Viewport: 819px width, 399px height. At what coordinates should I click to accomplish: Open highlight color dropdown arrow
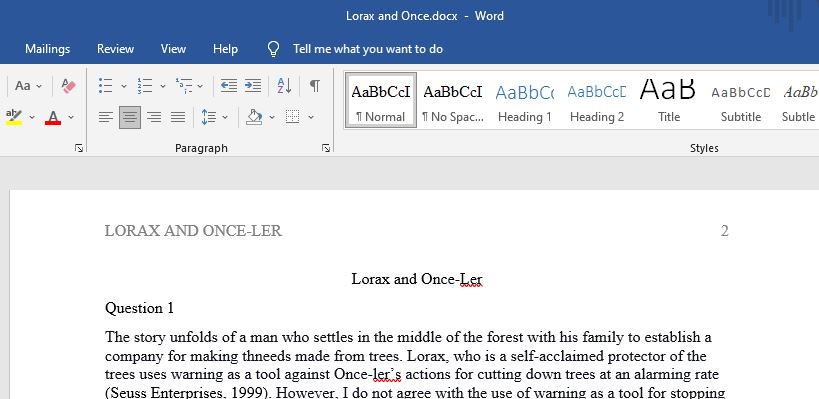32,118
